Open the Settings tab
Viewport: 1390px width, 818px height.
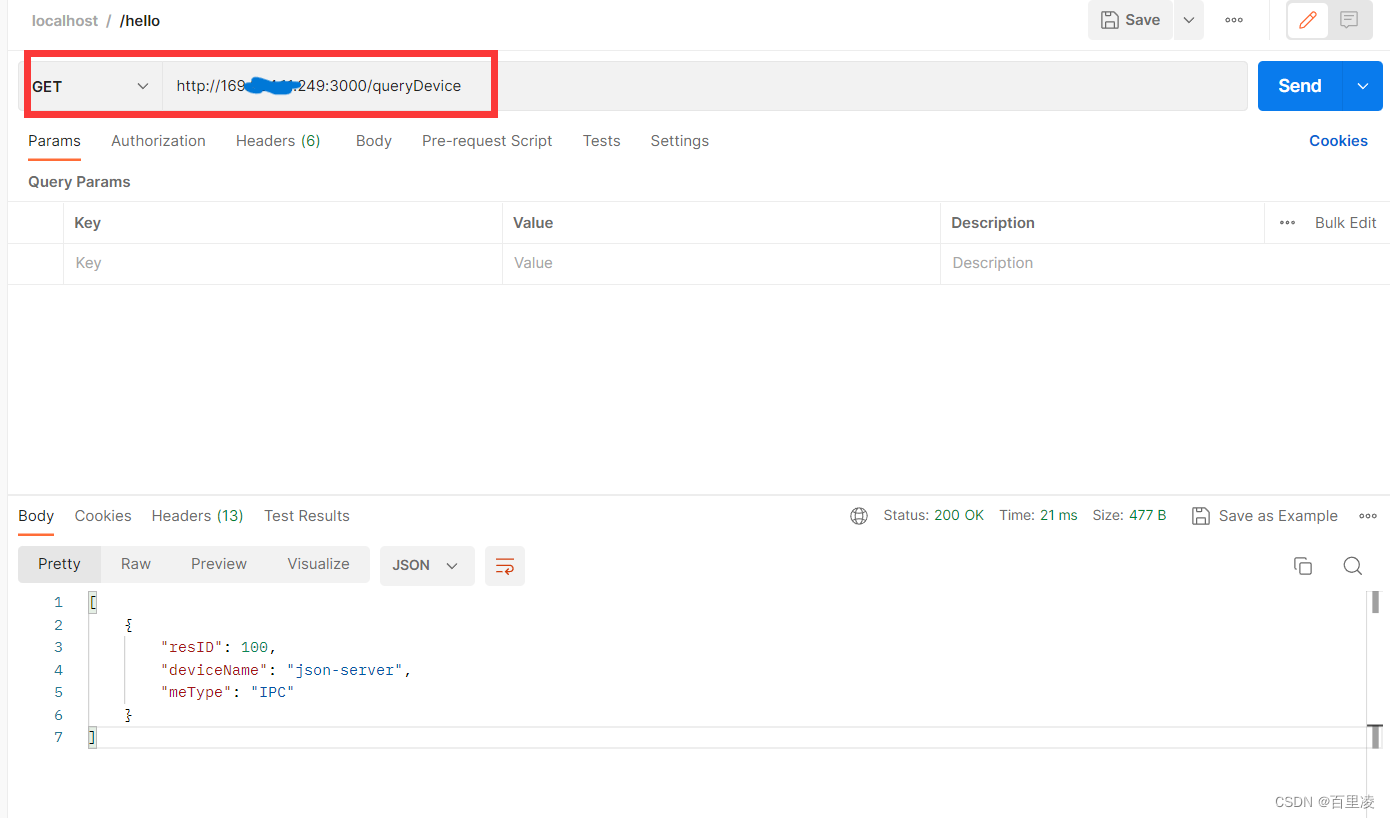tap(680, 141)
